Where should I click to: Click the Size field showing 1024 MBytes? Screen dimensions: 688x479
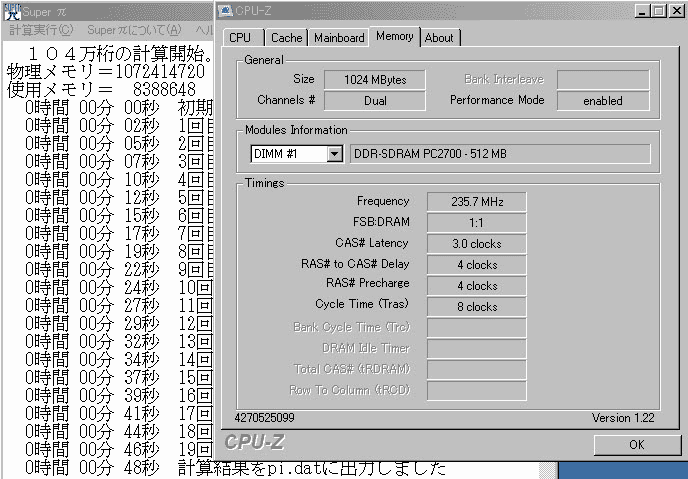(x=373, y=79)
